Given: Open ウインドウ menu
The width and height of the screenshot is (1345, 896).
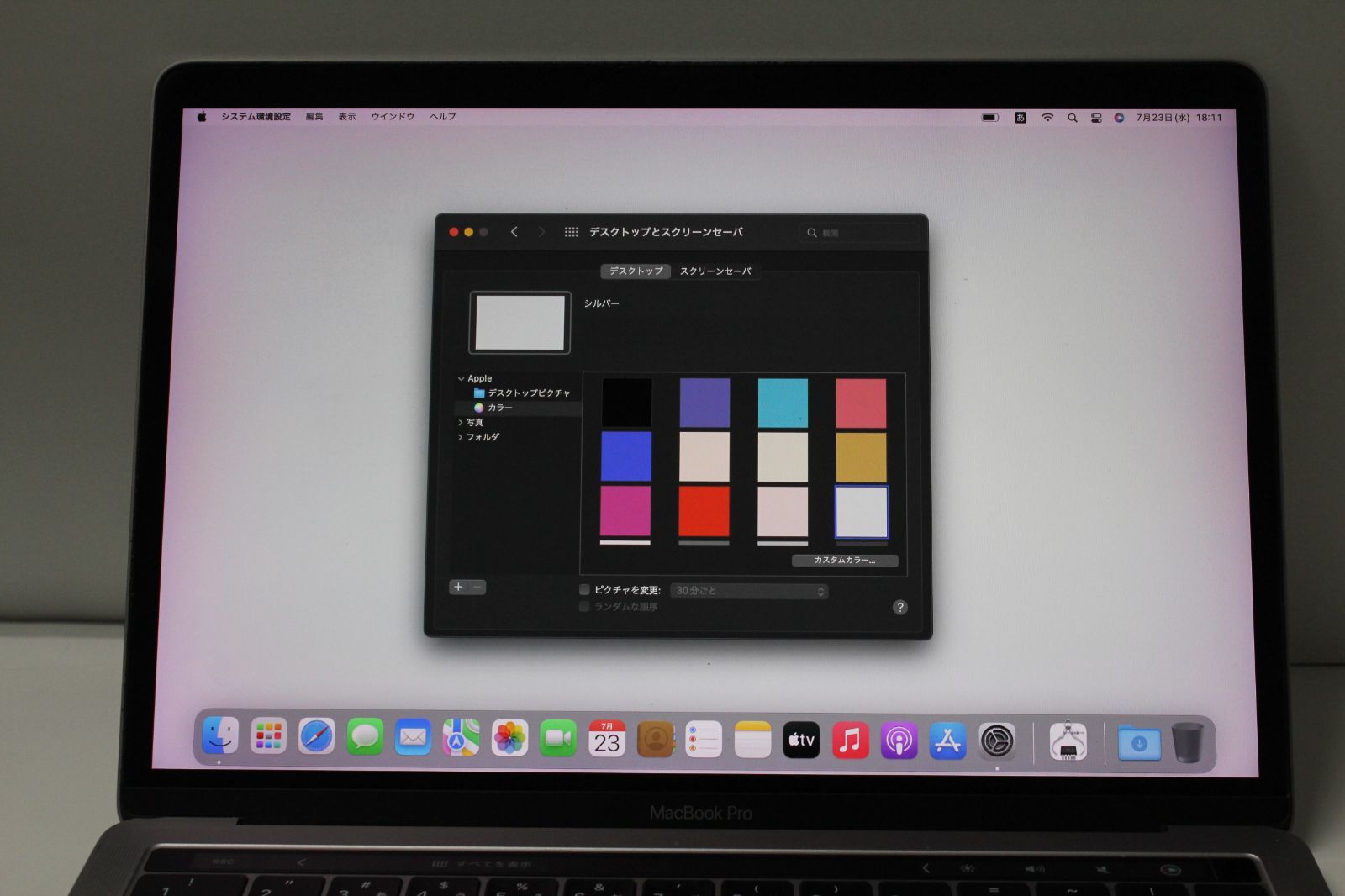Looking at the screenshot, I should (393, 117).
